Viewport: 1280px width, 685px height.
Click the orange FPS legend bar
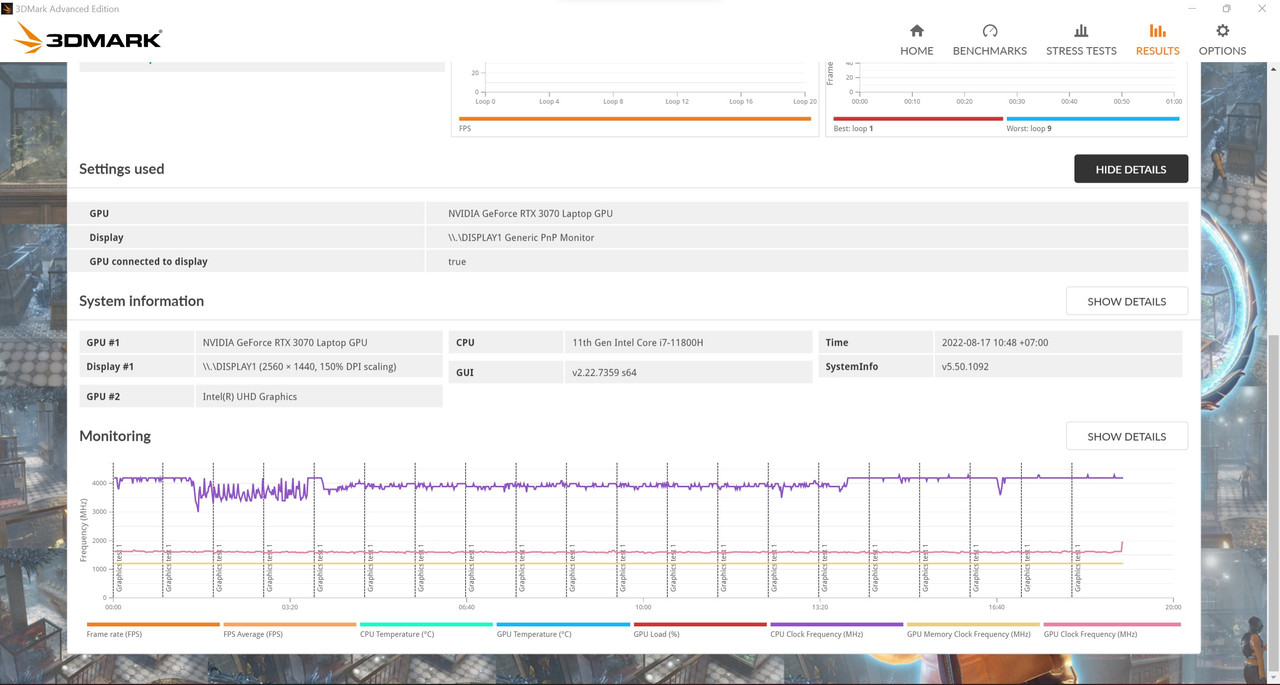tap(635, 118)
